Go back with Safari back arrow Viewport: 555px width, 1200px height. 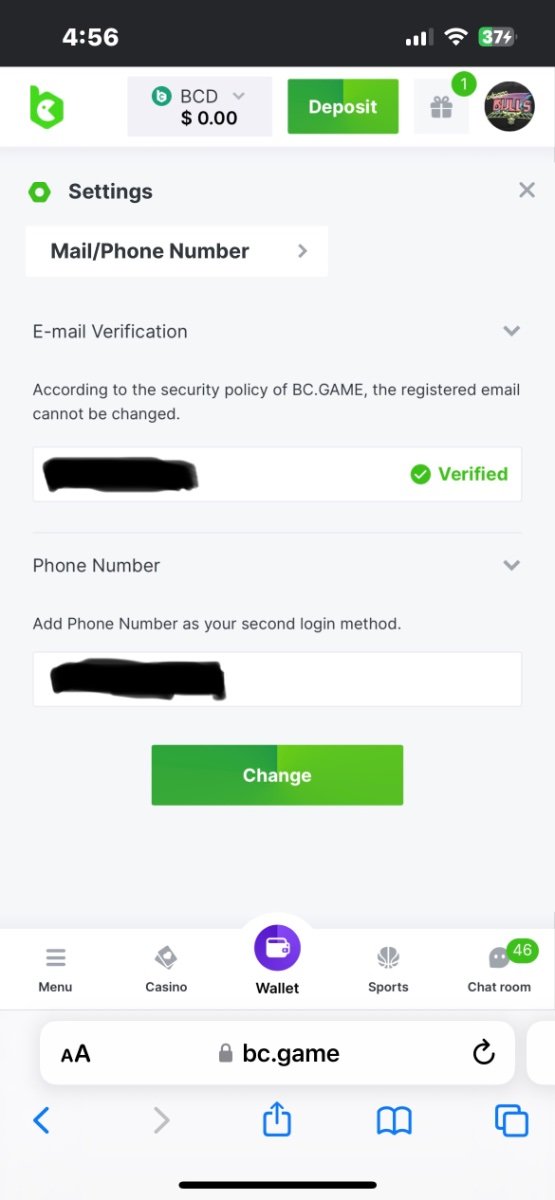coord(41,1120)
